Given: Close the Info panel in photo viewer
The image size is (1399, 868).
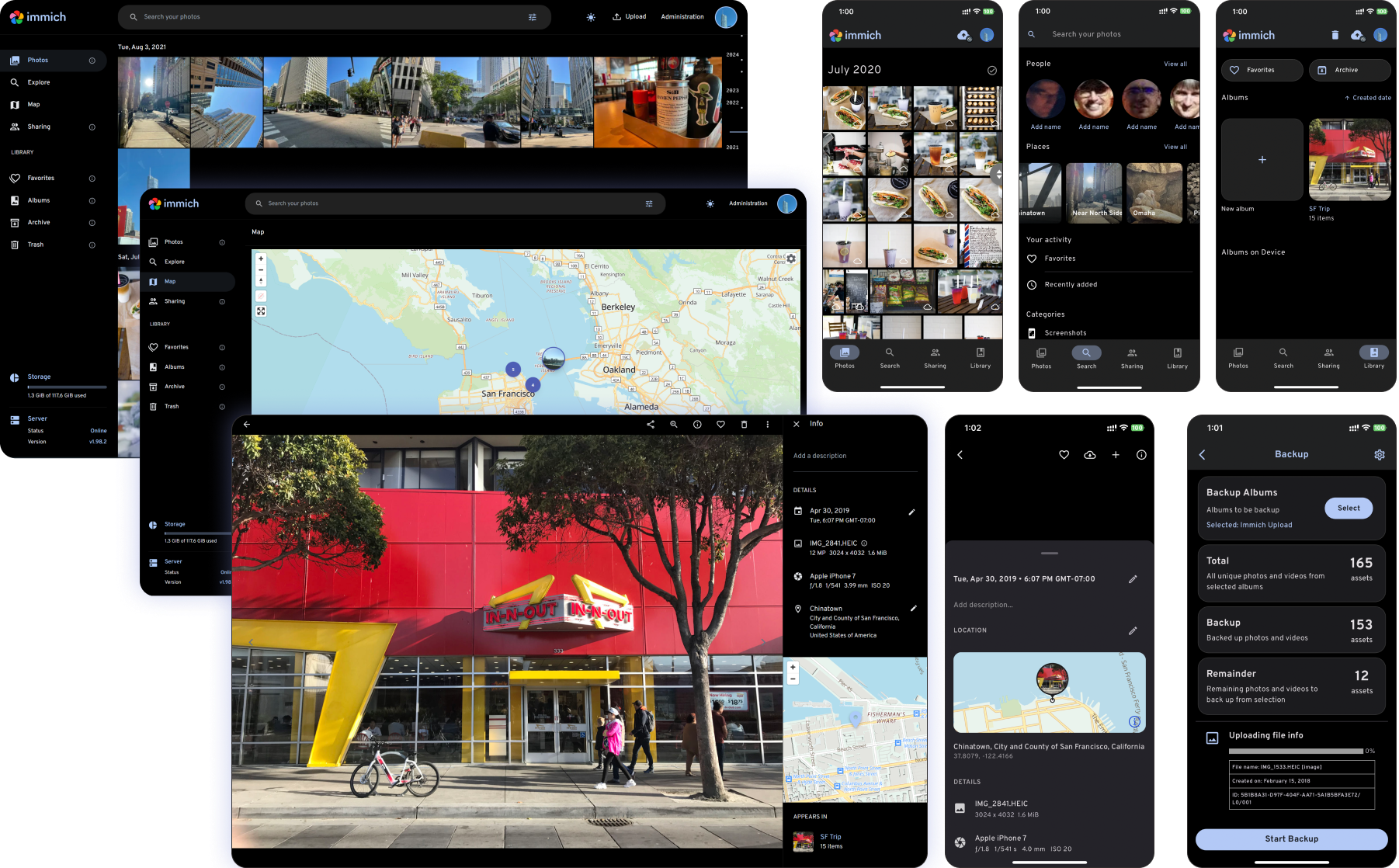Looking at the screenshot, I should [x=797, y=424].
